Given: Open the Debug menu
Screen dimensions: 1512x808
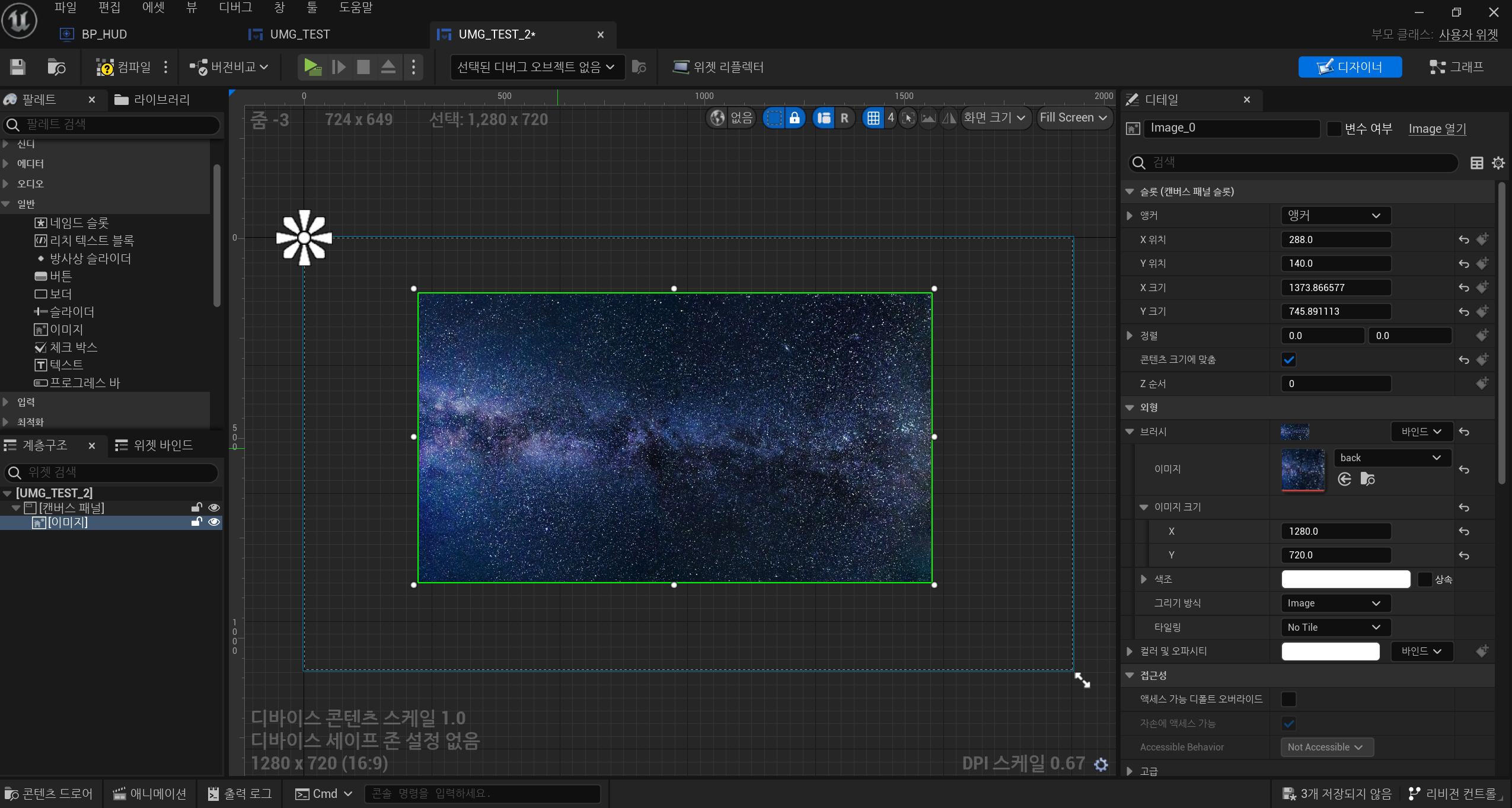Looking at the screenshot, I should [235, 8].
